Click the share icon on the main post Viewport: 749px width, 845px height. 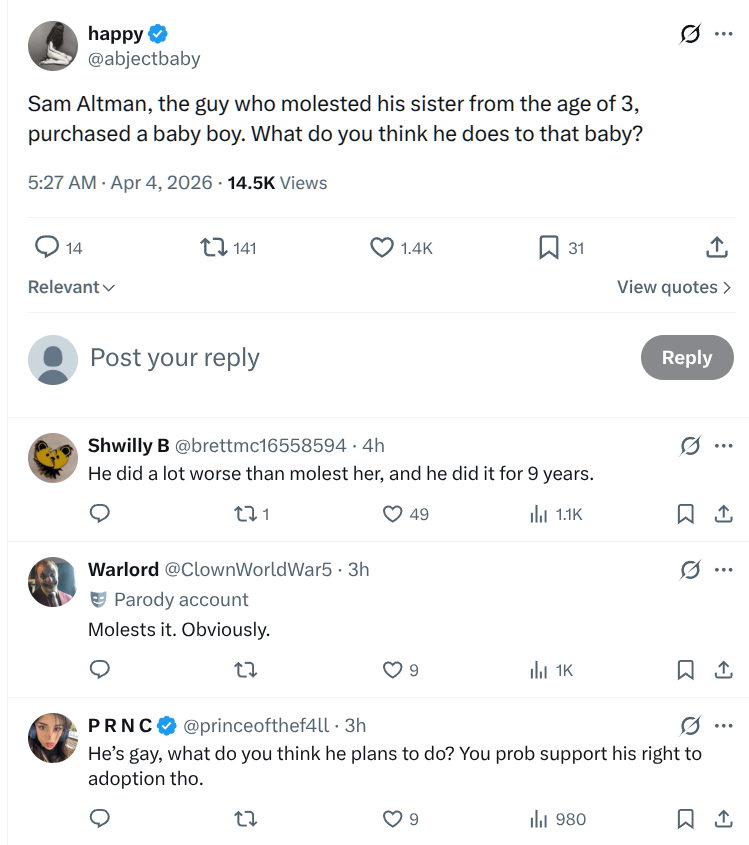(715, 247)
